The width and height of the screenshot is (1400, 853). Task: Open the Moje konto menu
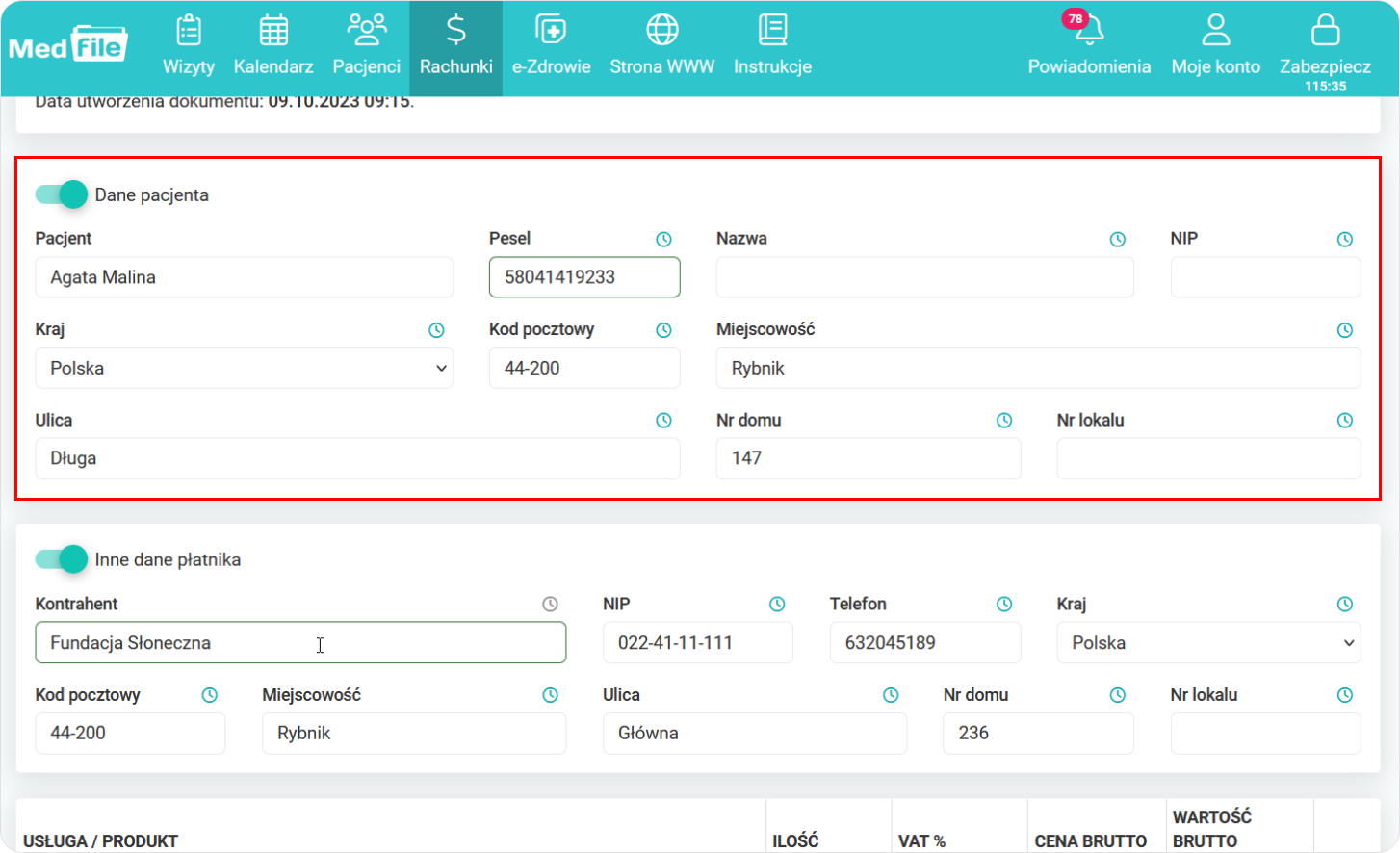(1215, 46)
